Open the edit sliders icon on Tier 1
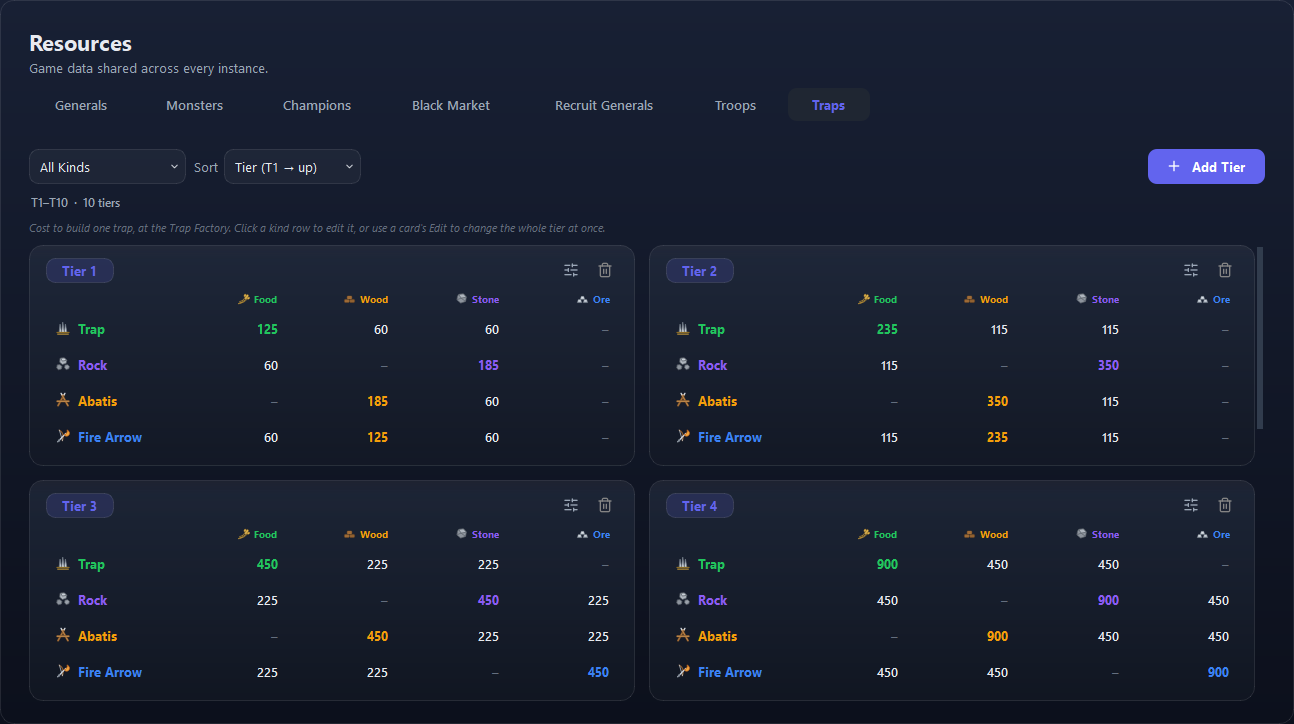 point(571,270)
